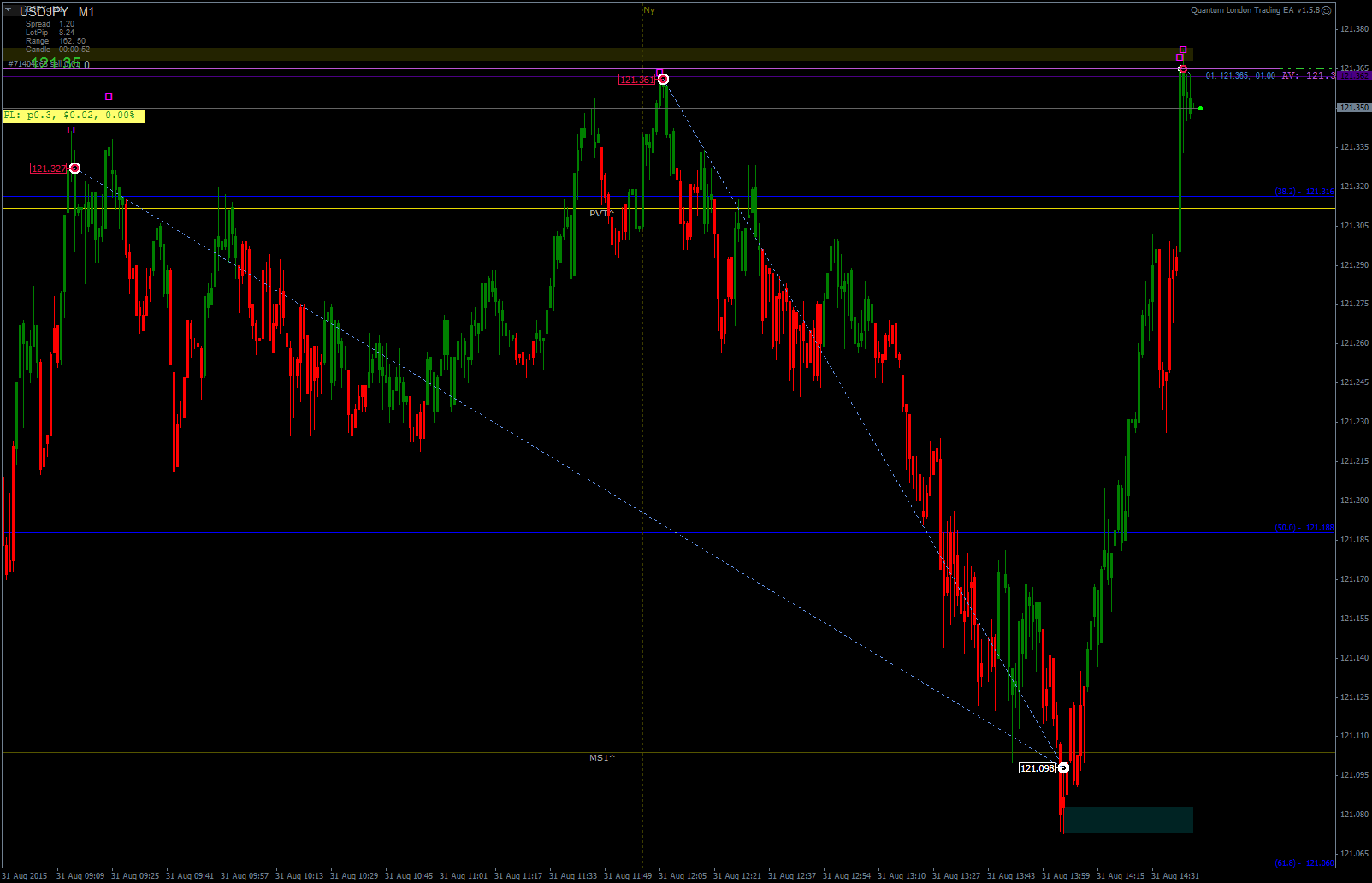Select the 121.098 swing low marker circle

coord(1063,768)
